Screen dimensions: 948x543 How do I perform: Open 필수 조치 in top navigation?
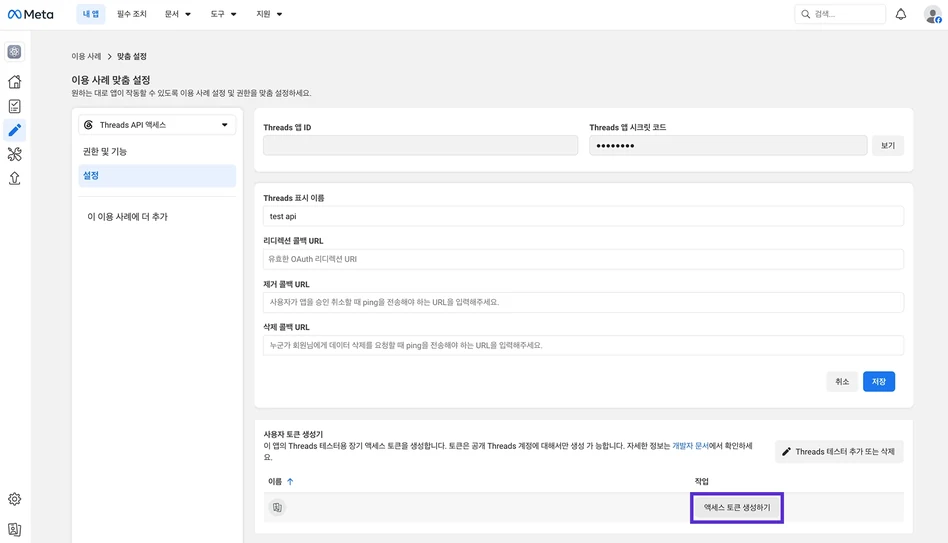coord(132,14)
